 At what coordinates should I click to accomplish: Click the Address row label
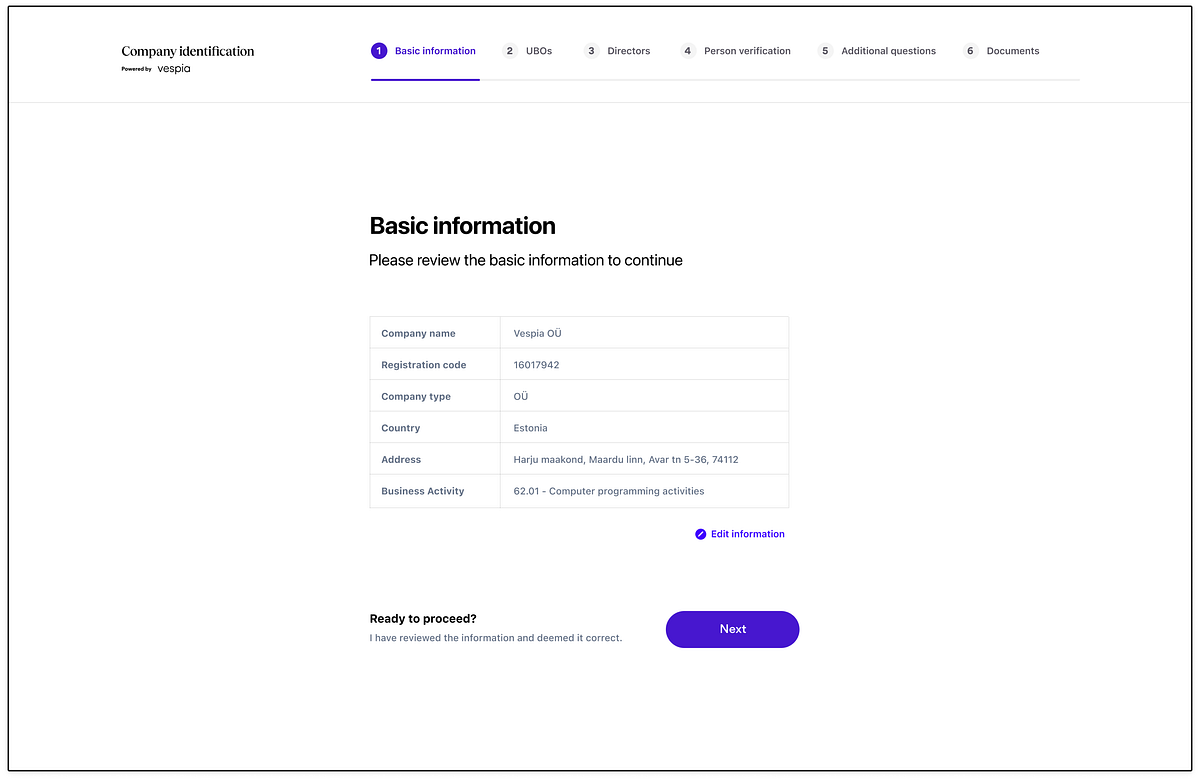pyautogui.click(x=401, y=460)
